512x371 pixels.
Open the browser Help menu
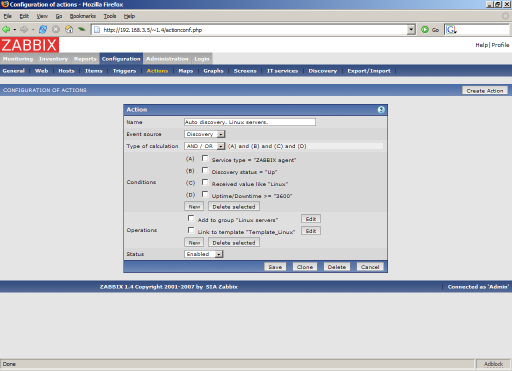click(x=129, y=16)
